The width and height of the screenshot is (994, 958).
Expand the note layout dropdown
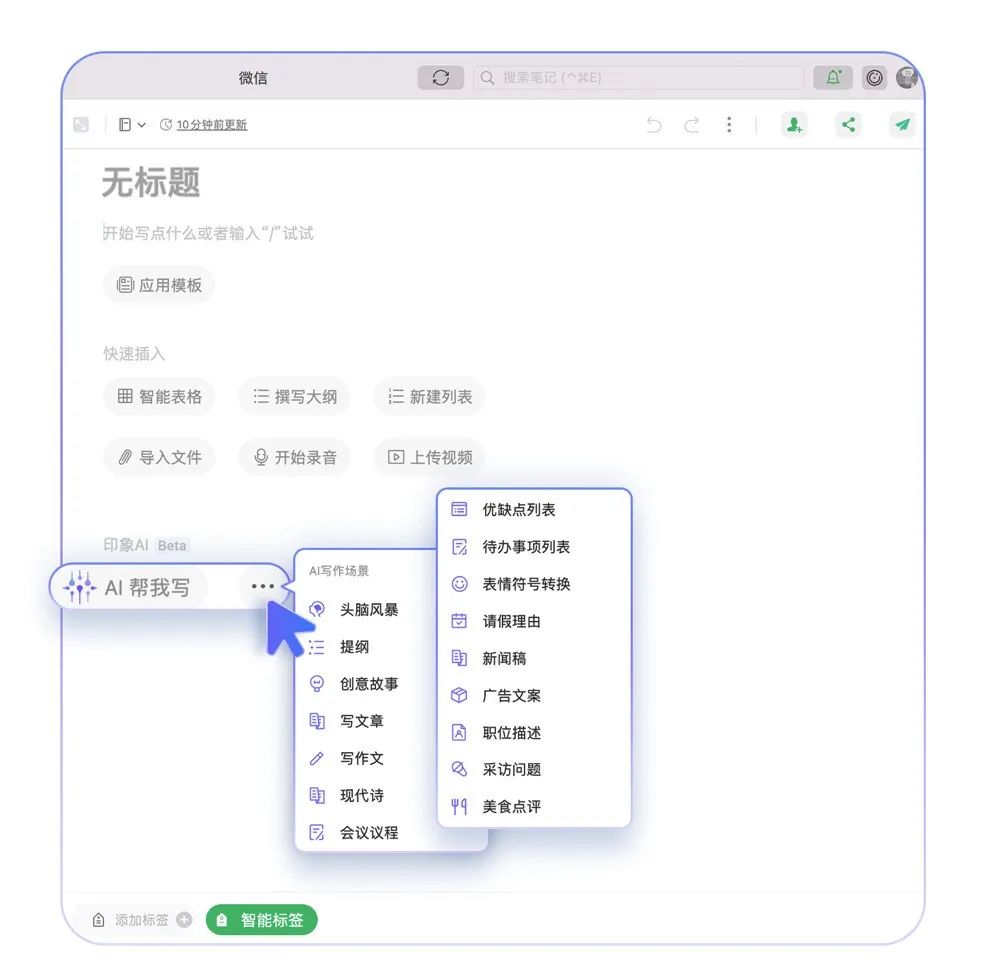131,125
